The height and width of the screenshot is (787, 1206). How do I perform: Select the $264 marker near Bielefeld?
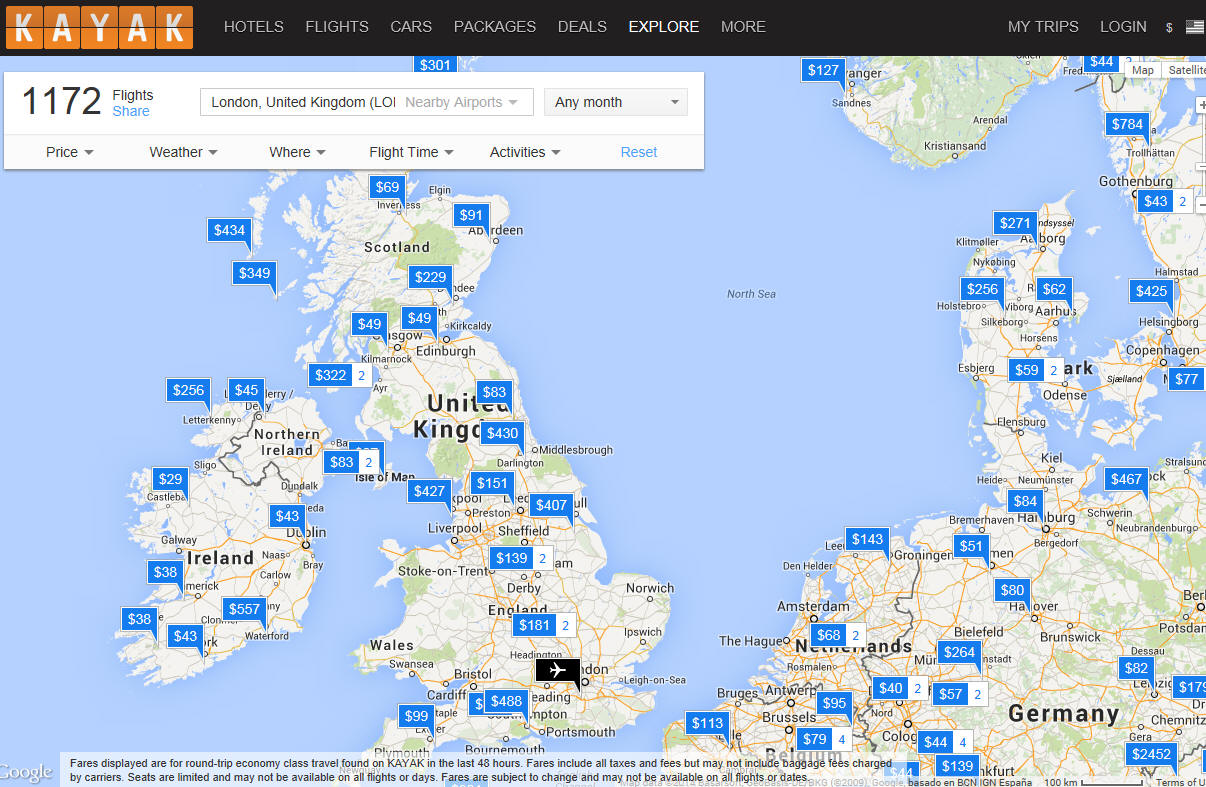(959, 652)
